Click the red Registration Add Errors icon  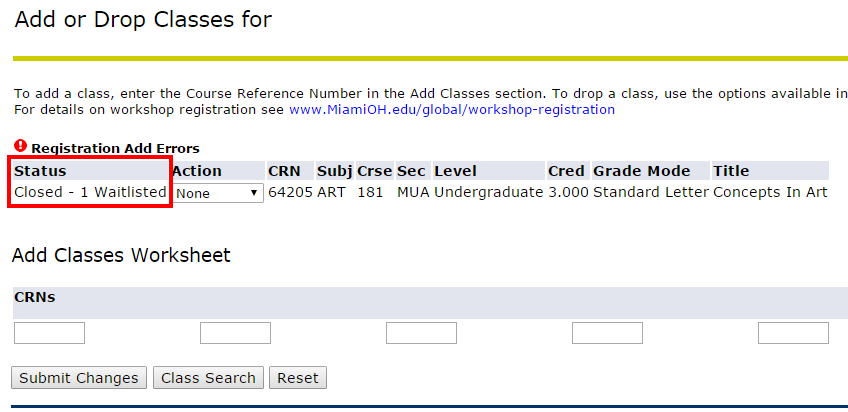(x=21, y=145)
